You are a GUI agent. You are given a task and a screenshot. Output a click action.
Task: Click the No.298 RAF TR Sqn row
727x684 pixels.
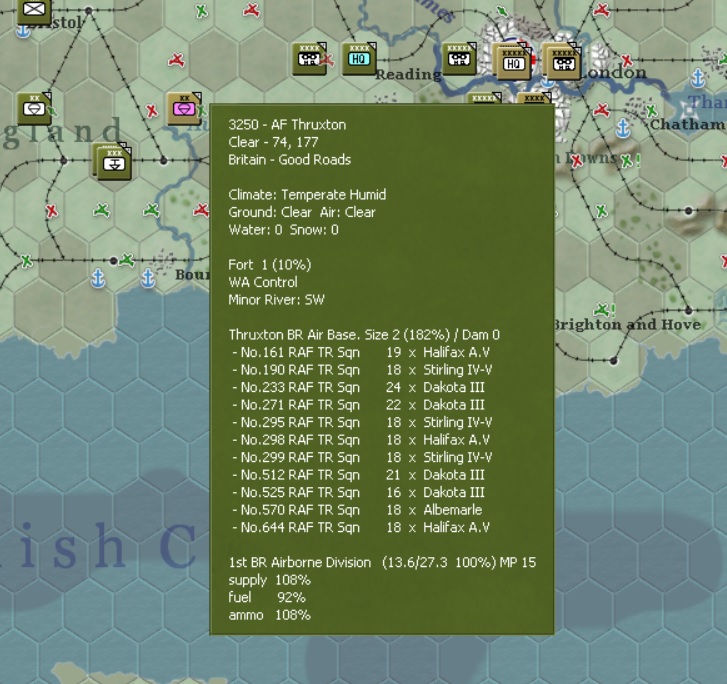(361, 440)
